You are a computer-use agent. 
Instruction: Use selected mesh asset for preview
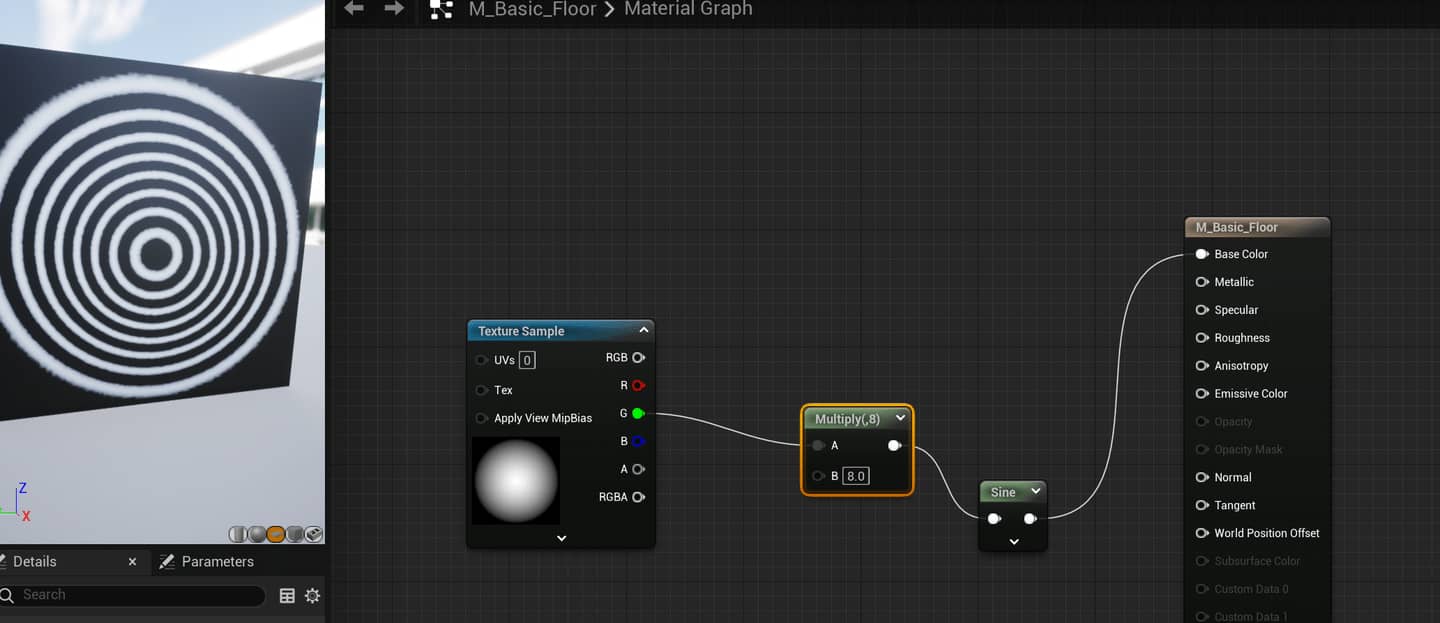pyautogui.click(x=314, y=534)
